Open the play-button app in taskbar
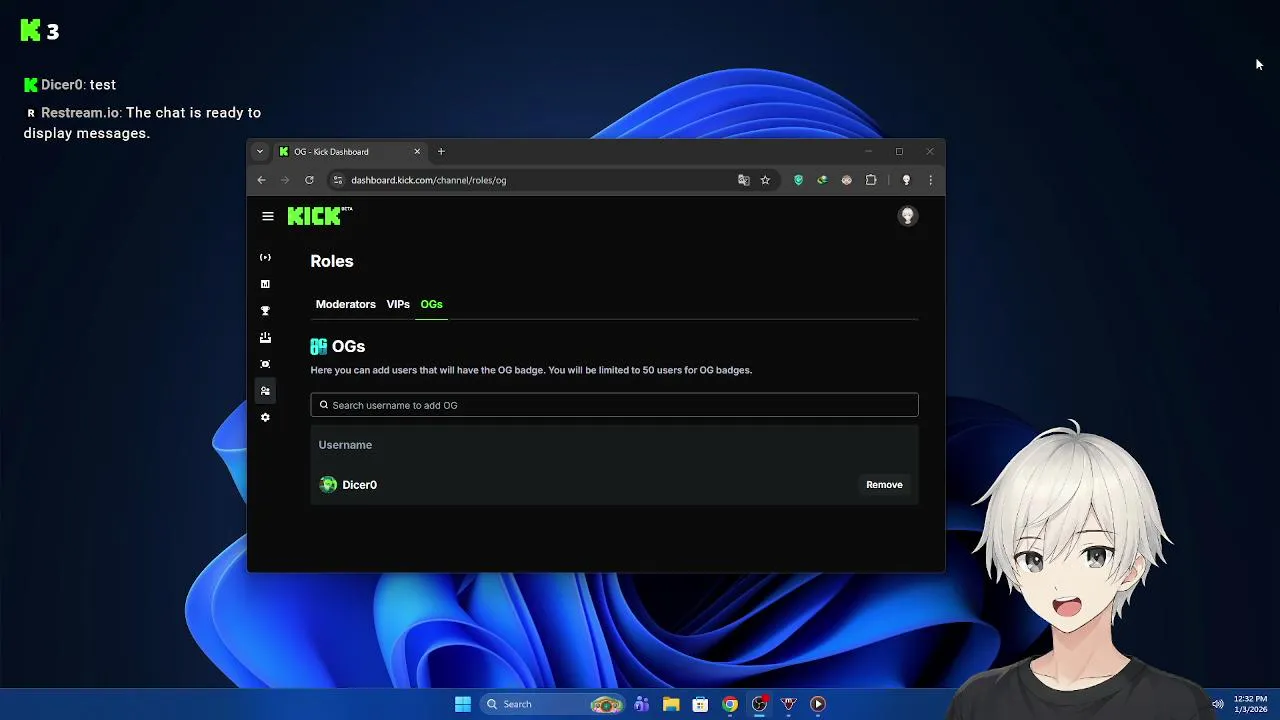 tap(817, 704)
